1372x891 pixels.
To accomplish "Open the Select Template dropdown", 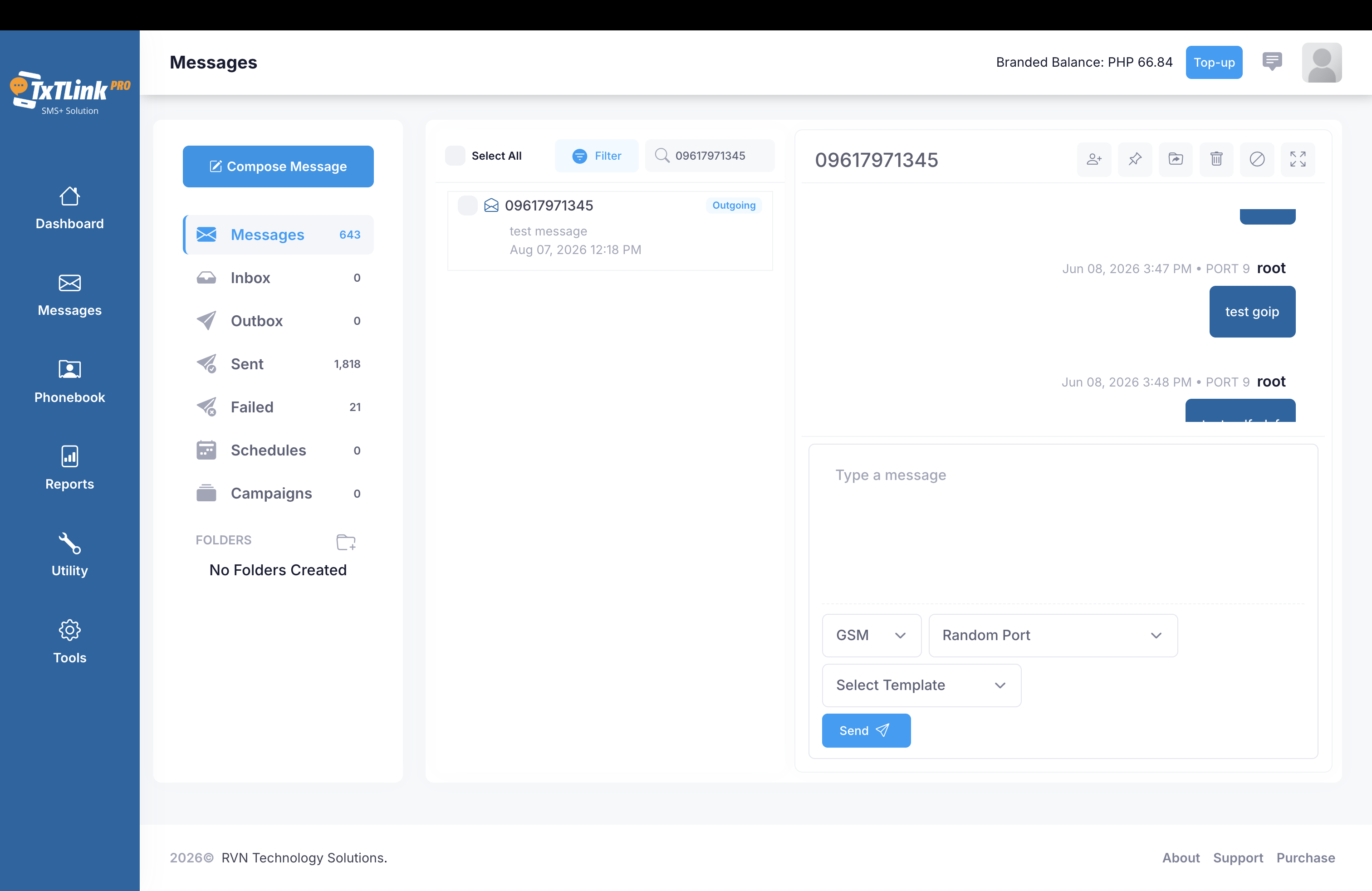I will point(921,685).
